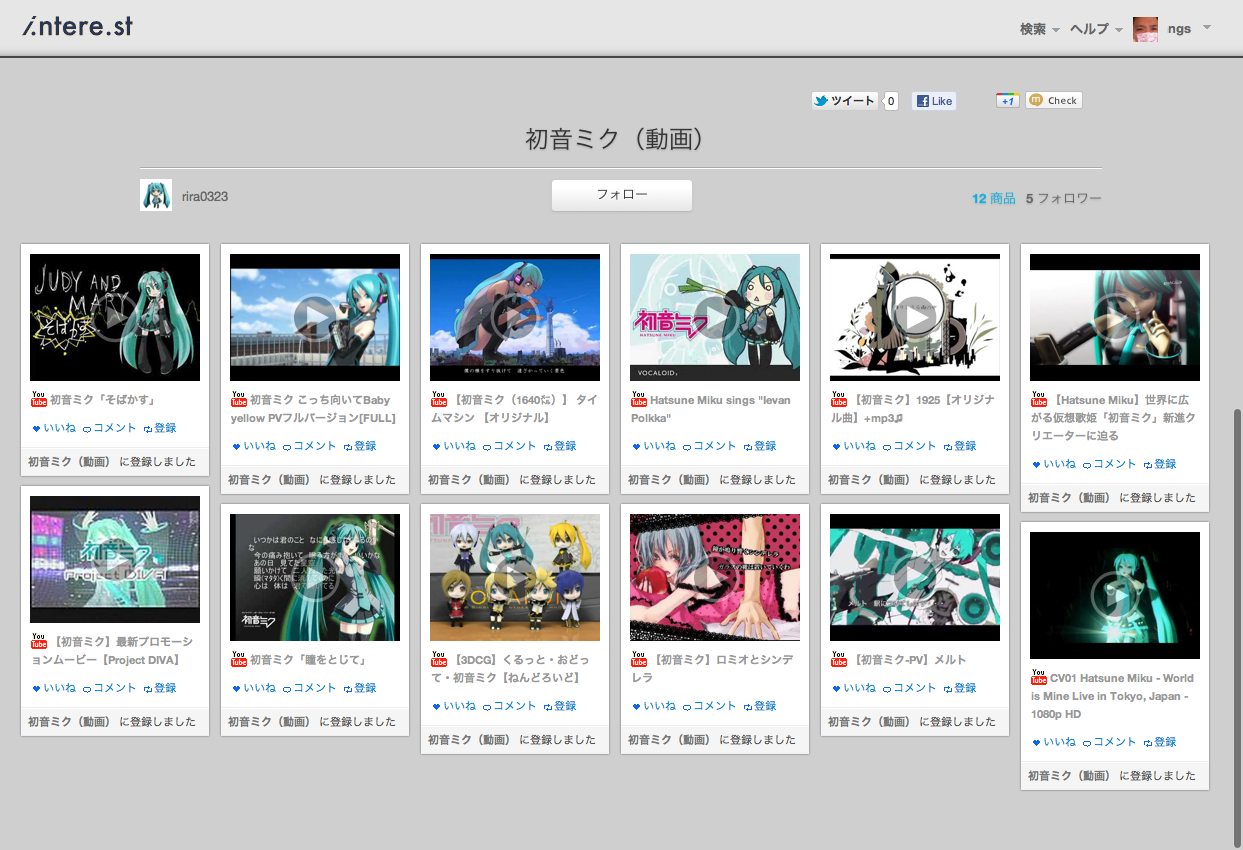
Task: Click コメント icon on World is Mine card
Action: coord(1087,742)
